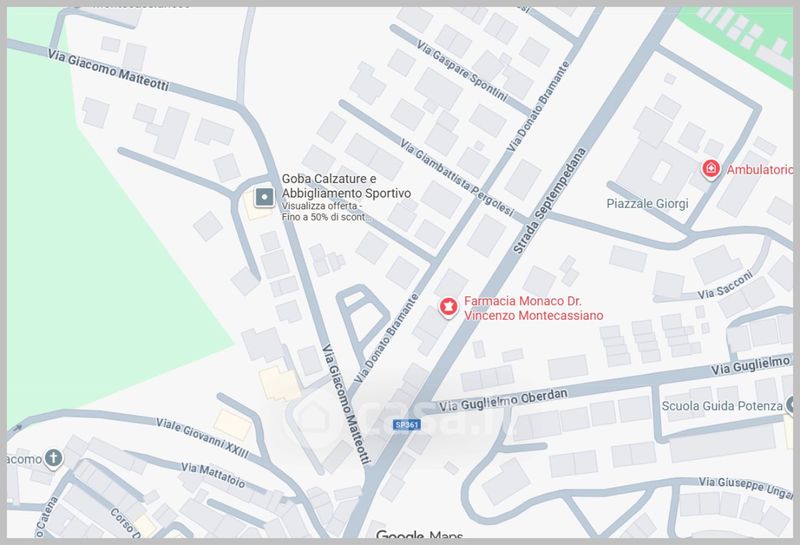Click the Via Mattatoio street label
Viewport: 800px width, 545px height.
(213, 475)
